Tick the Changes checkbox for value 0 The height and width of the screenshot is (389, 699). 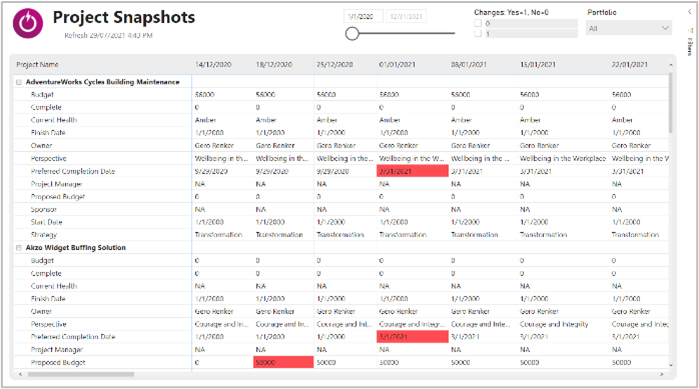point(478,23)
